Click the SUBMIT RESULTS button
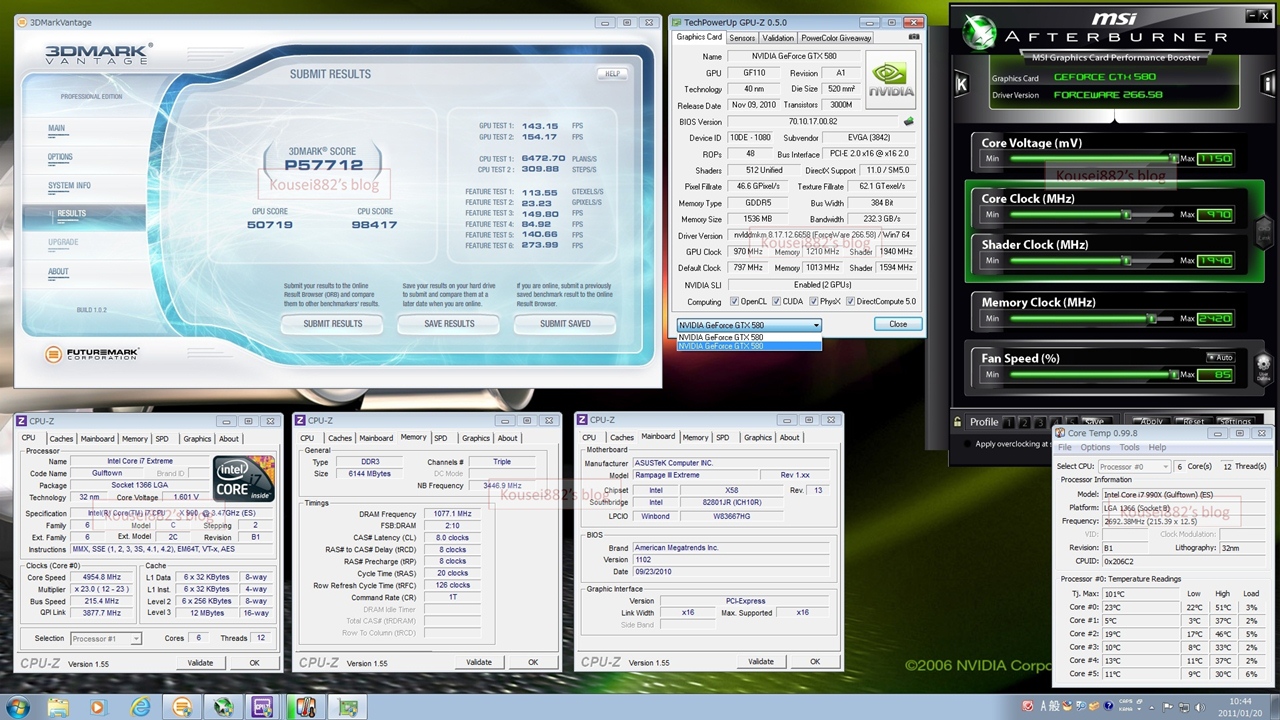Viewport: 1280px width, 720px height. point(333,324)
